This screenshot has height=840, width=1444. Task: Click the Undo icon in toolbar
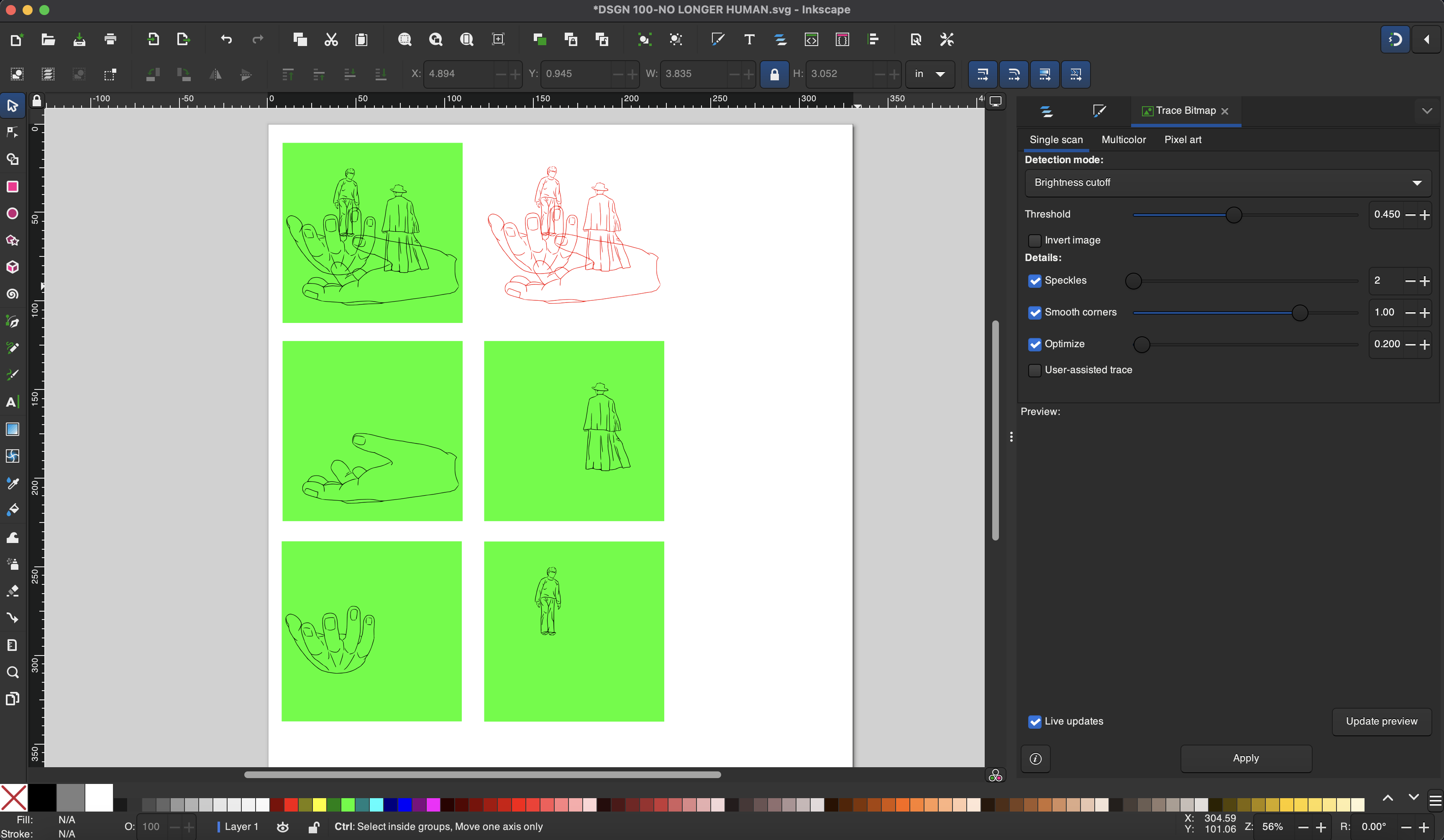click(x=226, y=40)
